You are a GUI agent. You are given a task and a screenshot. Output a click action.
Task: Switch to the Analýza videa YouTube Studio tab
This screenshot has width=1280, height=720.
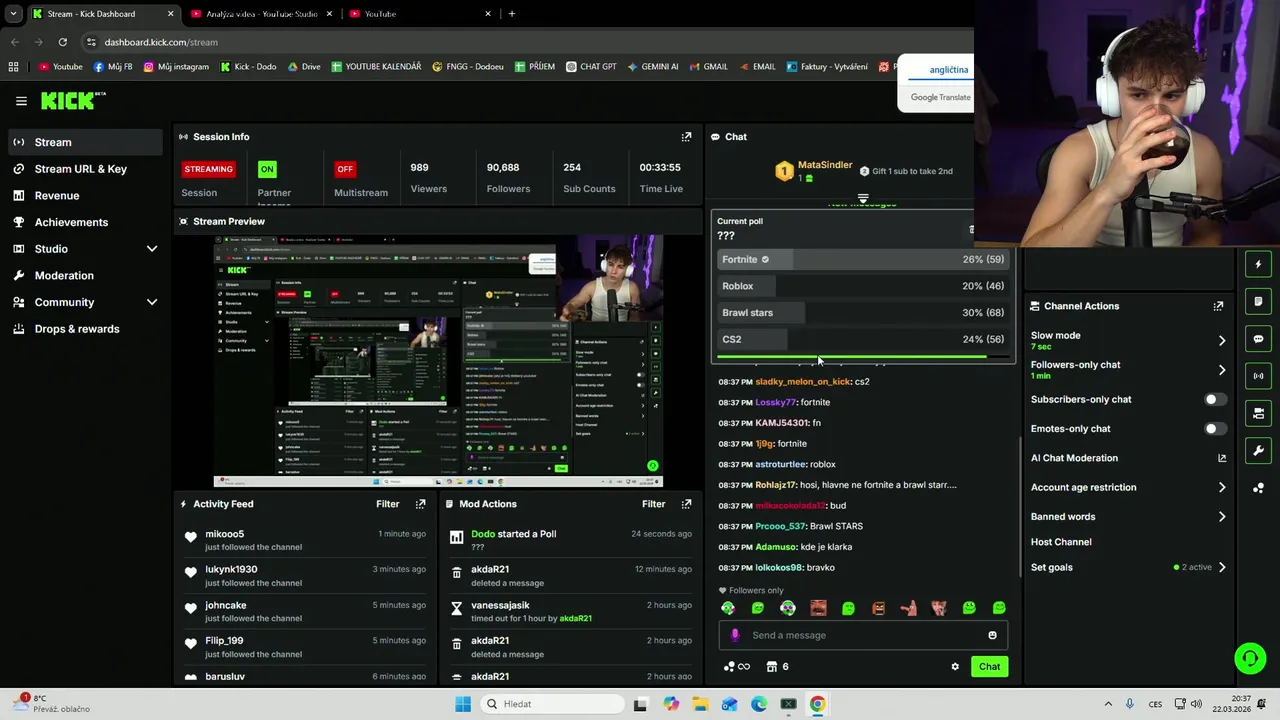(x=260, y=14)
